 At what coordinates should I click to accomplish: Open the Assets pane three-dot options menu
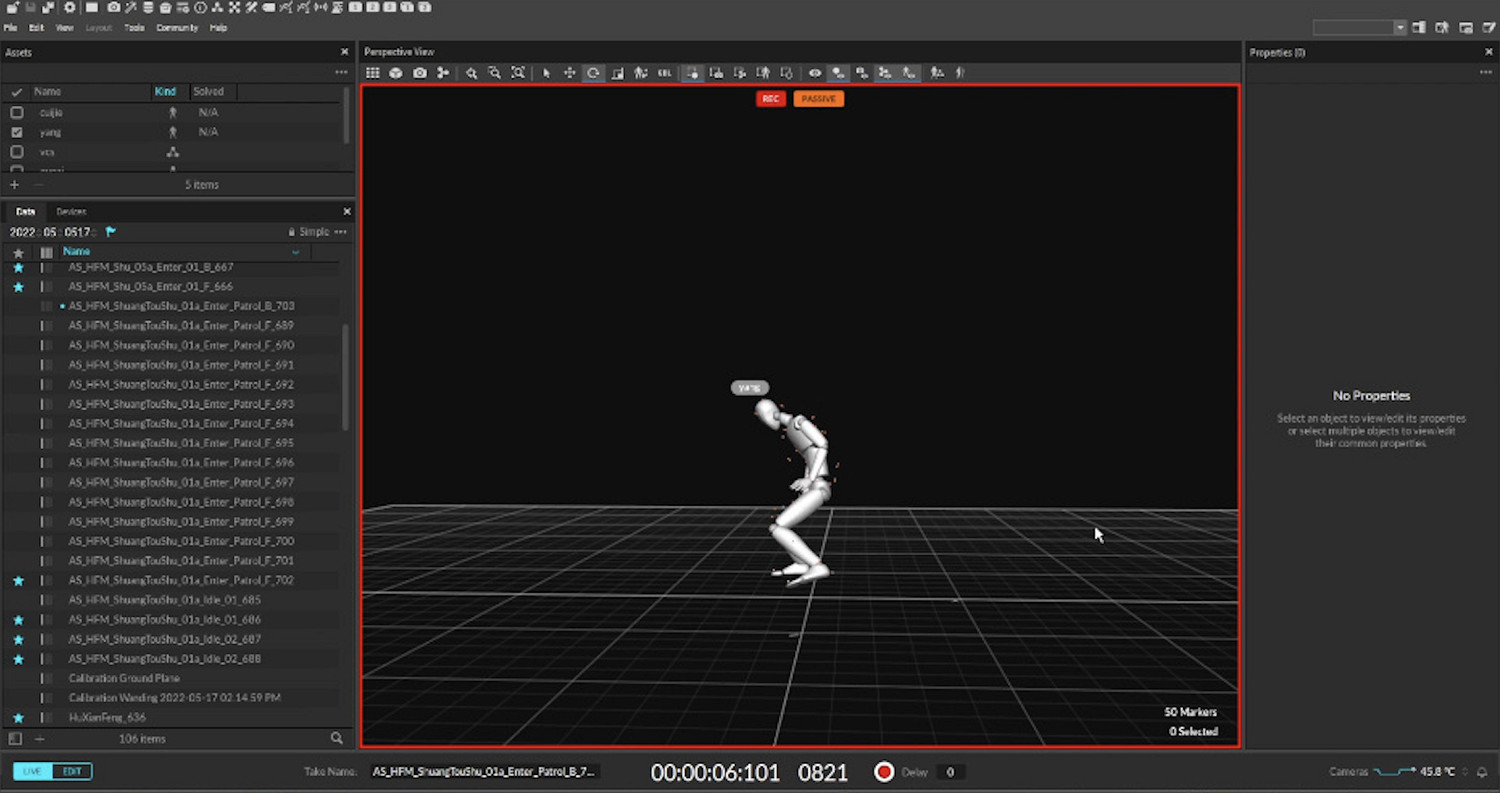(341, 72)
